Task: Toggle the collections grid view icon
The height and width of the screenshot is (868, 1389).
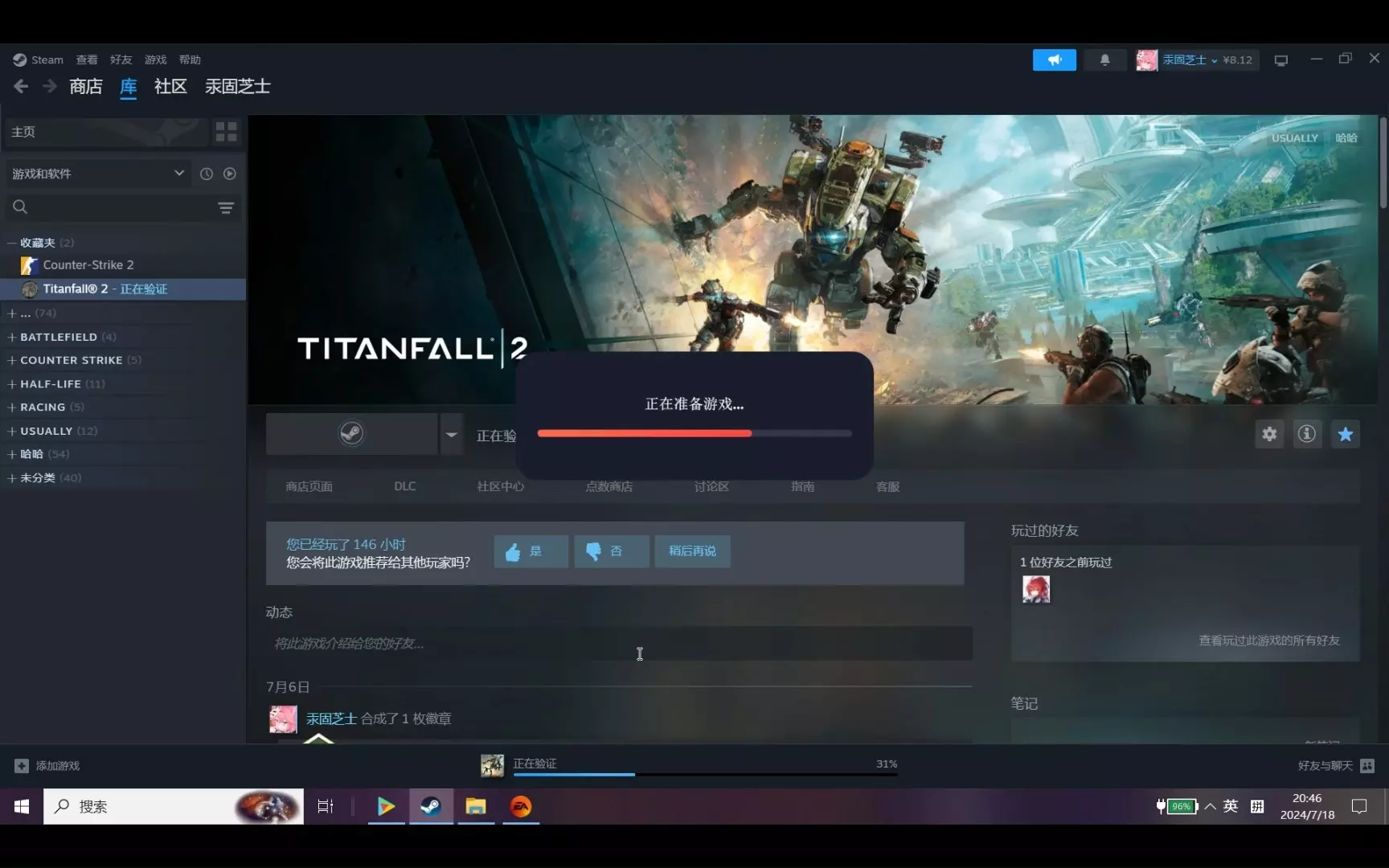Action: [x=227, y=132]
